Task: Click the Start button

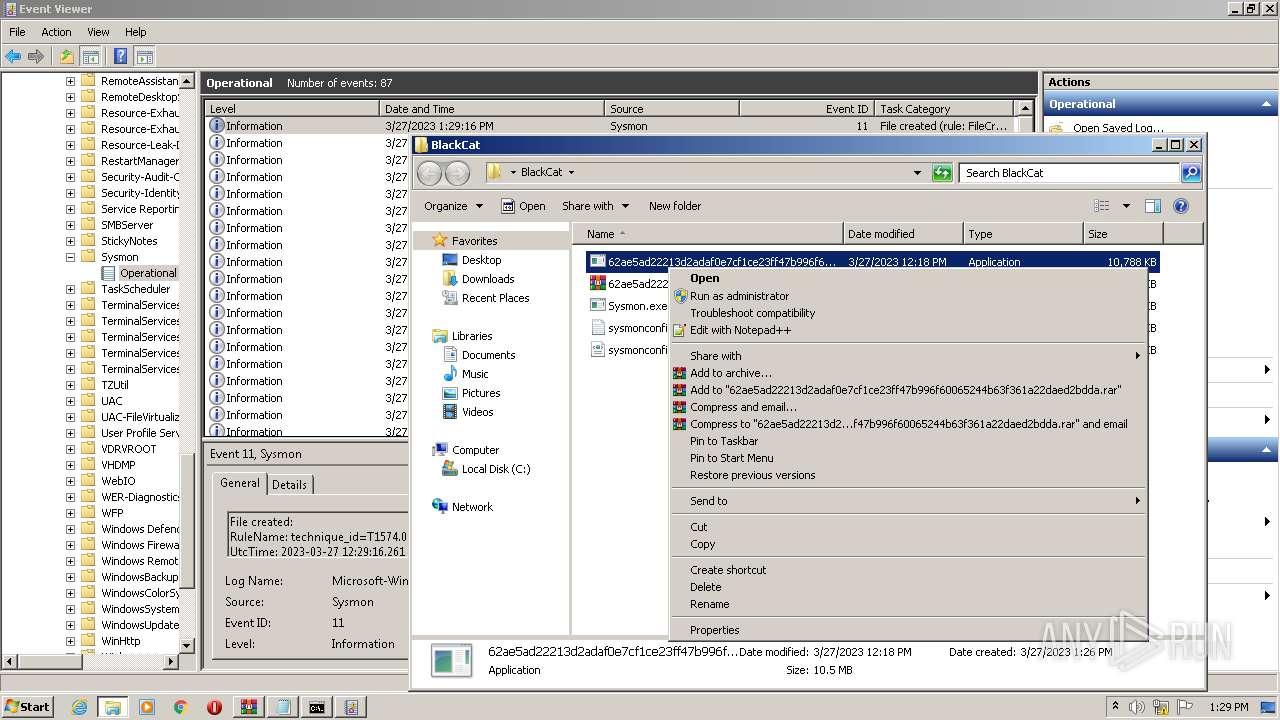Action: pos(27,707)
